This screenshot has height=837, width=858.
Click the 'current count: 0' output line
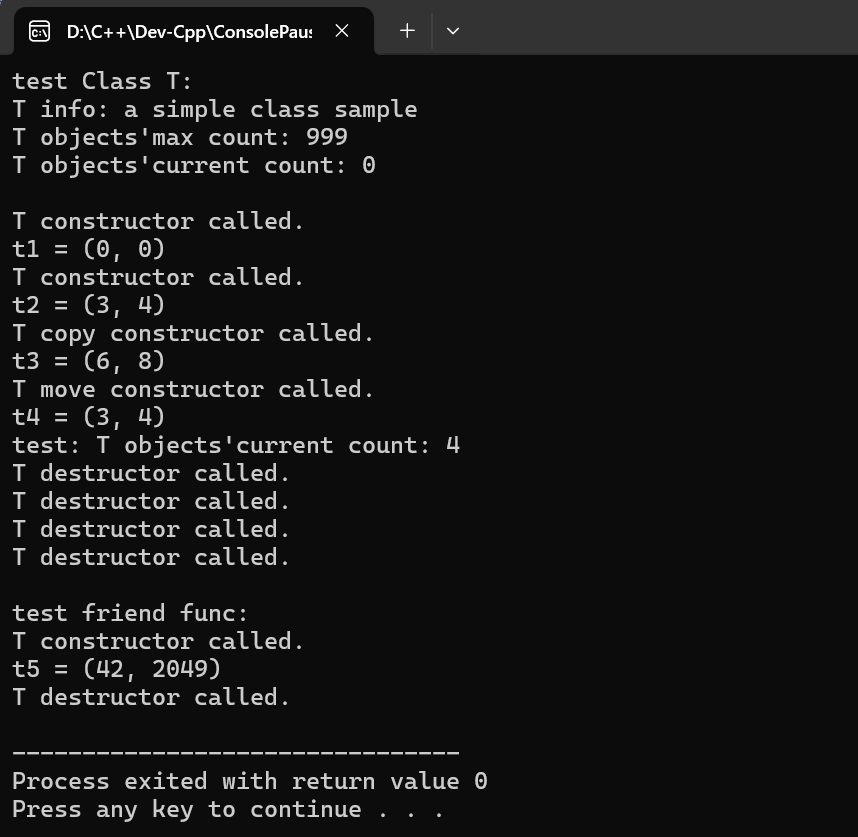(x=194, y=165)
